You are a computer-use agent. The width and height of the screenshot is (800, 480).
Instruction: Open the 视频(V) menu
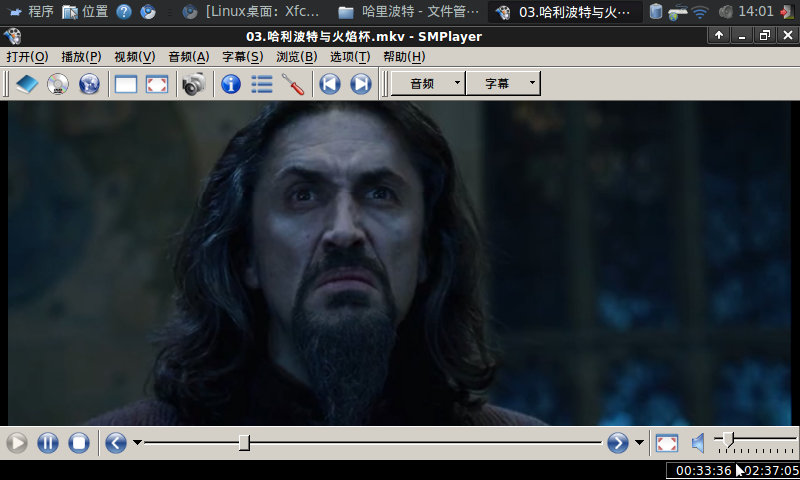pos(135,57)
